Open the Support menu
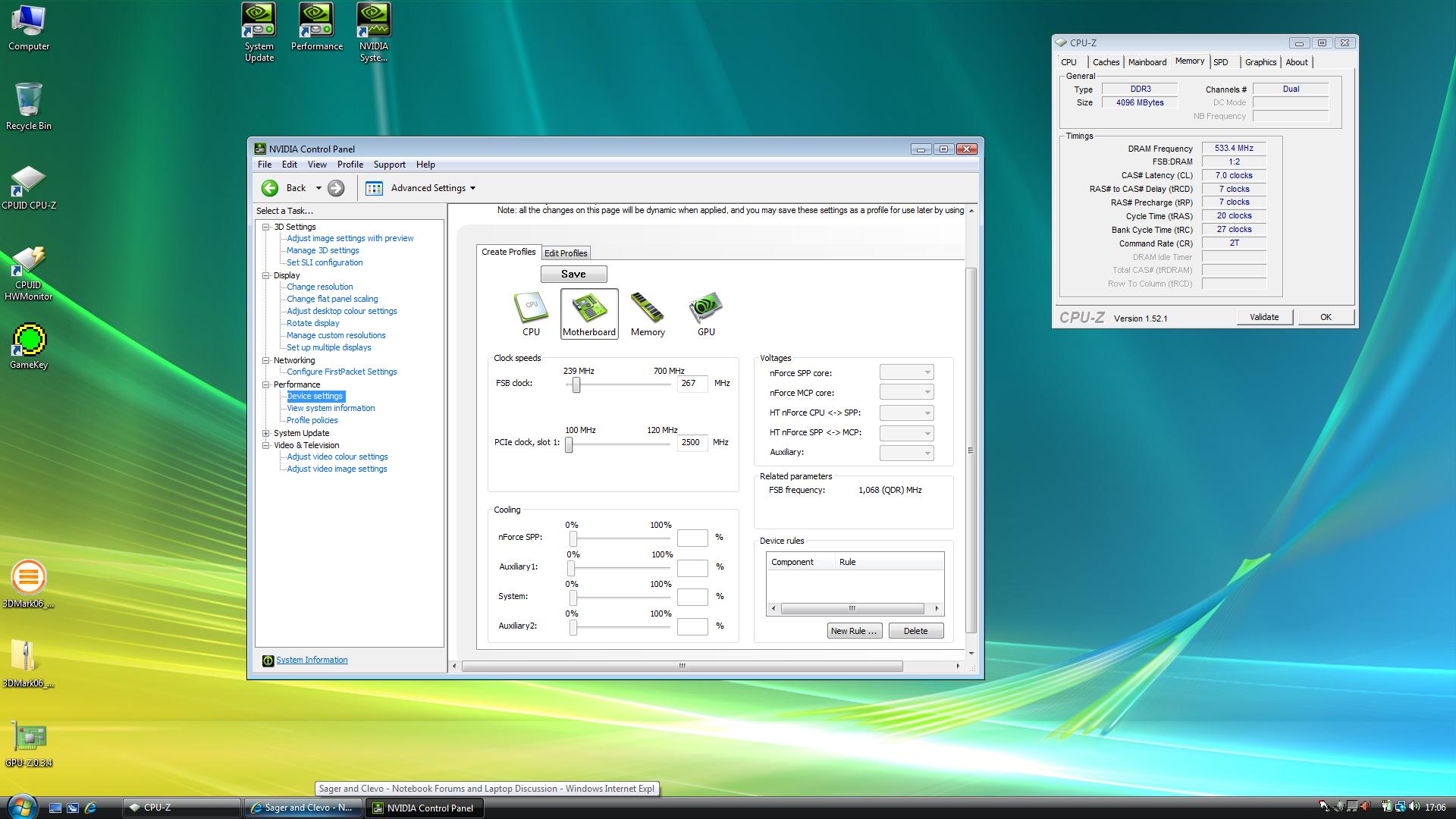The height and width of the screenshot is (819, 1456). click(390, 165)
